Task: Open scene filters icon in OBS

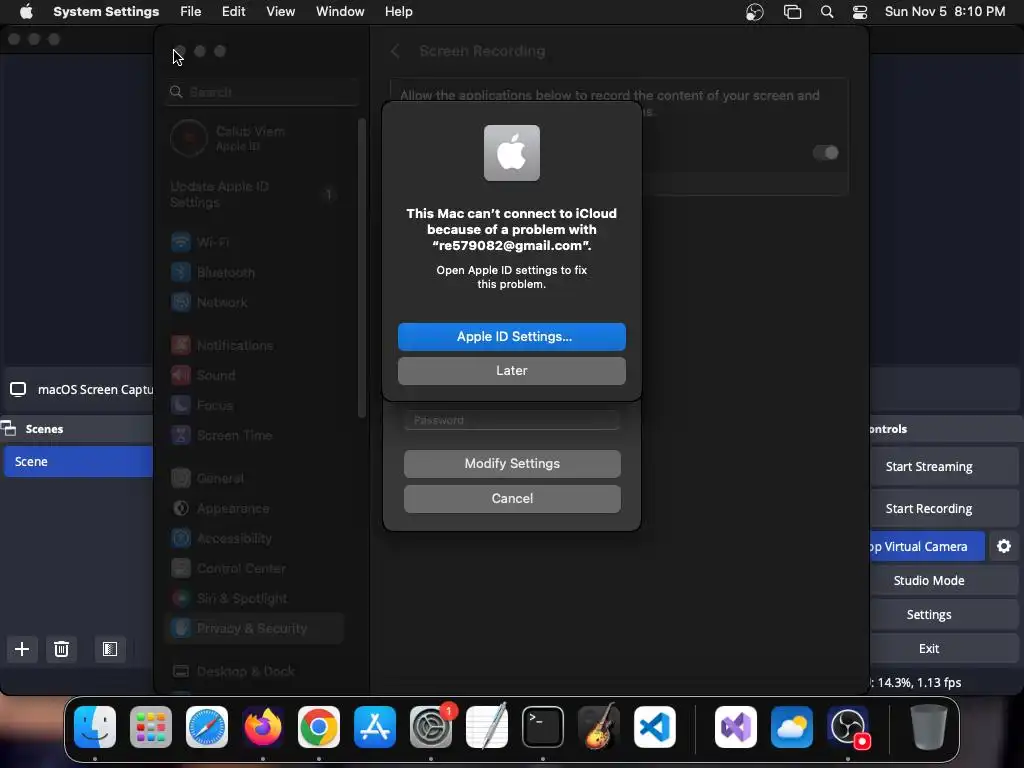Action: point(110,649)
